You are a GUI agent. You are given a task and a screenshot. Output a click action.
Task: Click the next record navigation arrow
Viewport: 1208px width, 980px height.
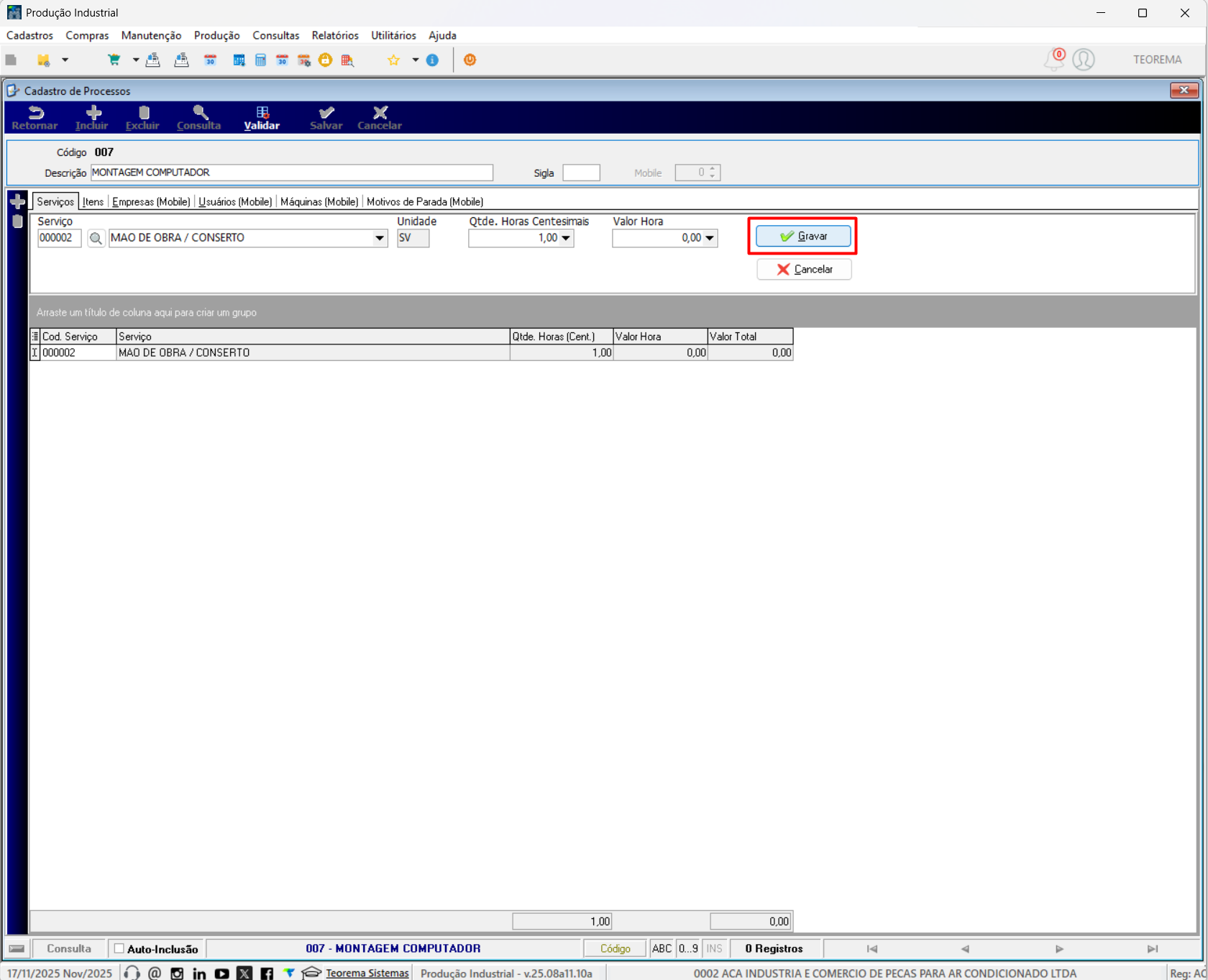(x=1059, y=948)
